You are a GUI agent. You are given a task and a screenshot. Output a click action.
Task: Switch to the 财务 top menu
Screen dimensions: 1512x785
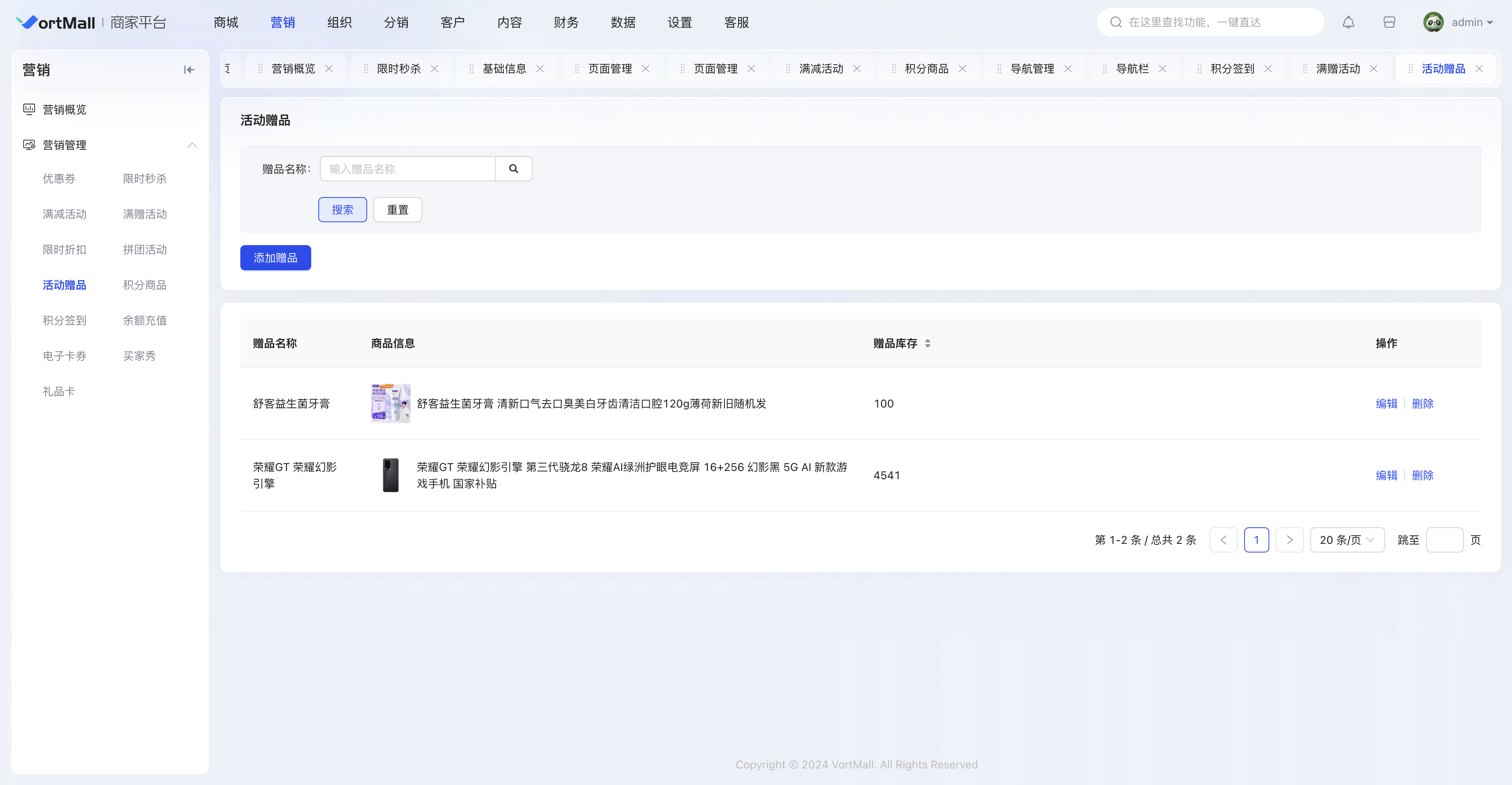[566, 22]
